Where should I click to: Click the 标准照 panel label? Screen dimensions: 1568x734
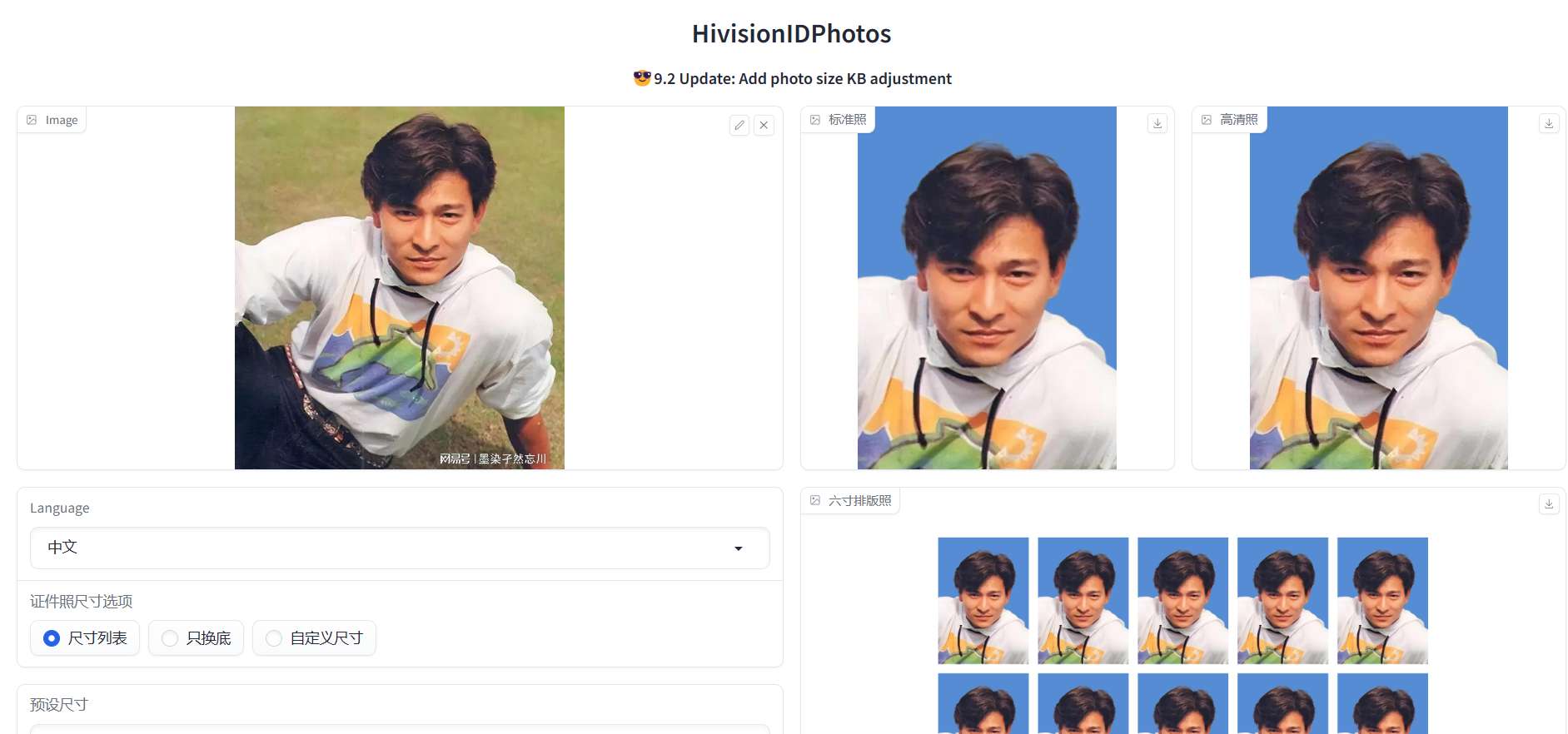839,120
